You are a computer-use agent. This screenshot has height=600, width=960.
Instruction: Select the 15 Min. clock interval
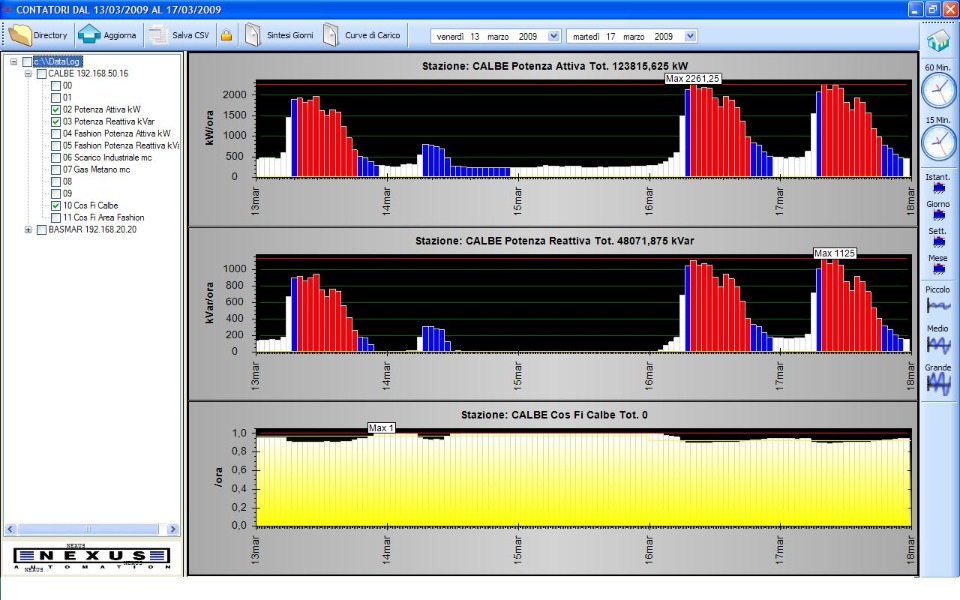(x=938, y=142)
